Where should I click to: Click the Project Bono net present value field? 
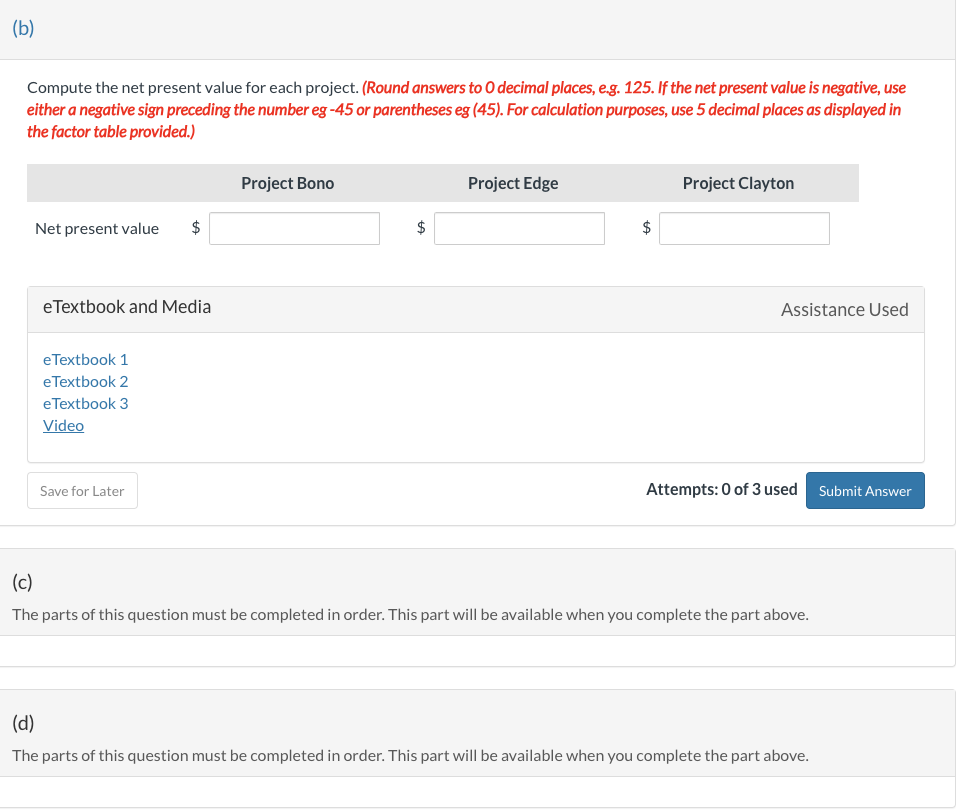tap(294, 228)
